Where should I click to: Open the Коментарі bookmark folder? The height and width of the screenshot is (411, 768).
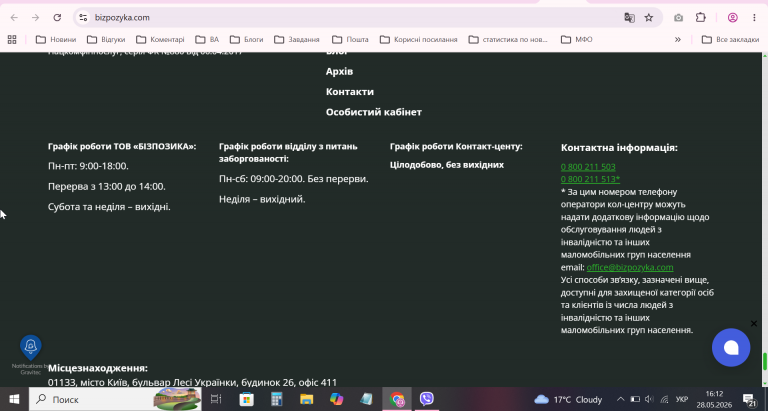(x=160, y=39)
